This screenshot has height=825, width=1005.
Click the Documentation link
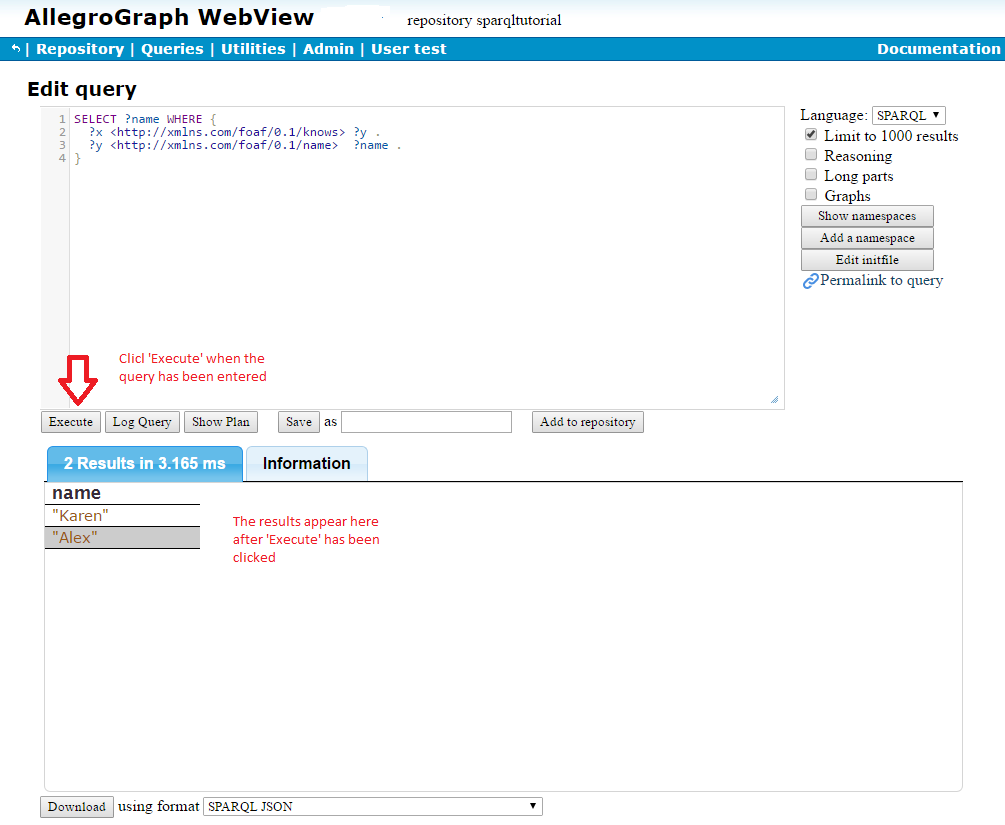(938, 48)
